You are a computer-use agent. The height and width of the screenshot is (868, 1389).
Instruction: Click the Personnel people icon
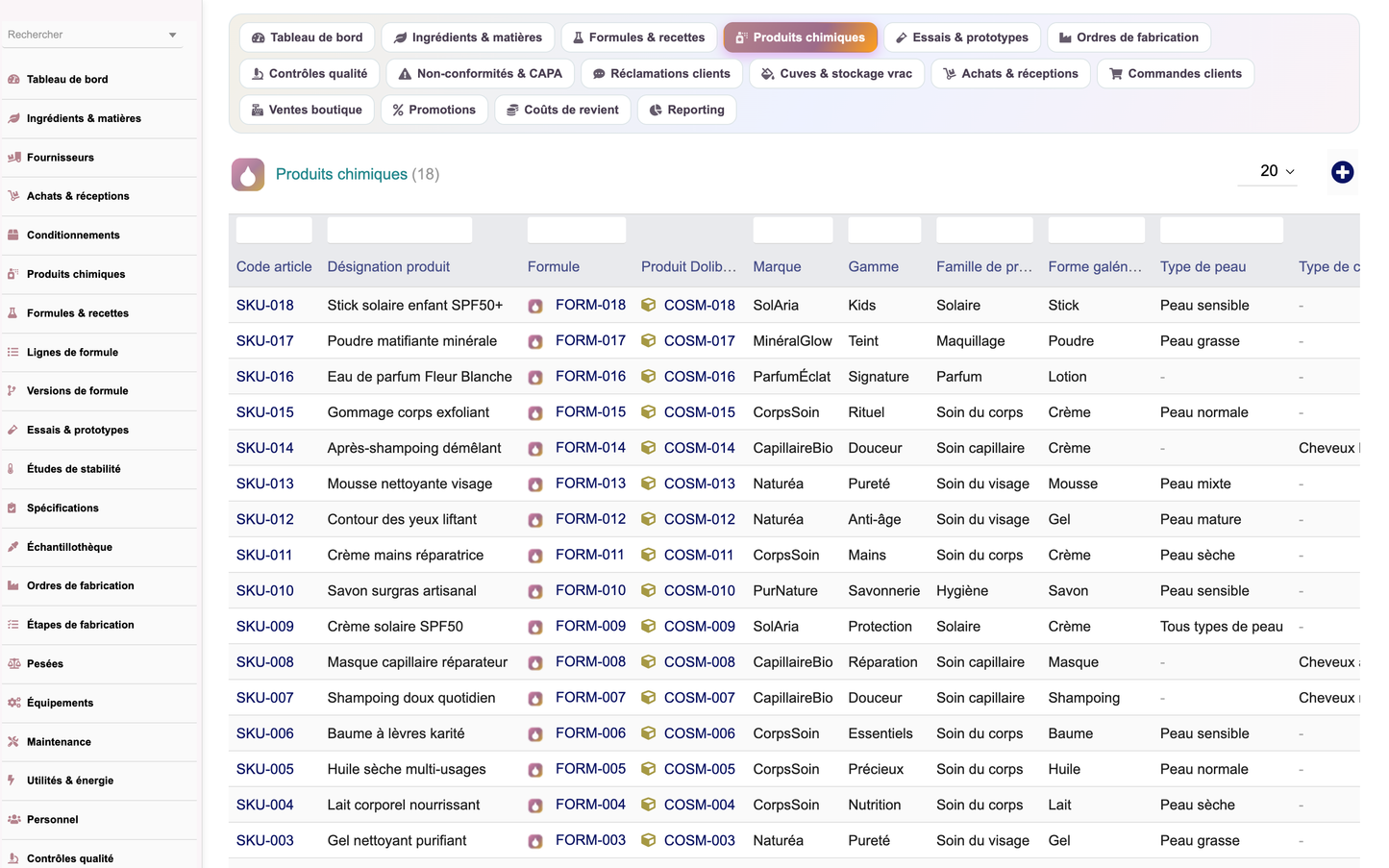pos(13,820)
